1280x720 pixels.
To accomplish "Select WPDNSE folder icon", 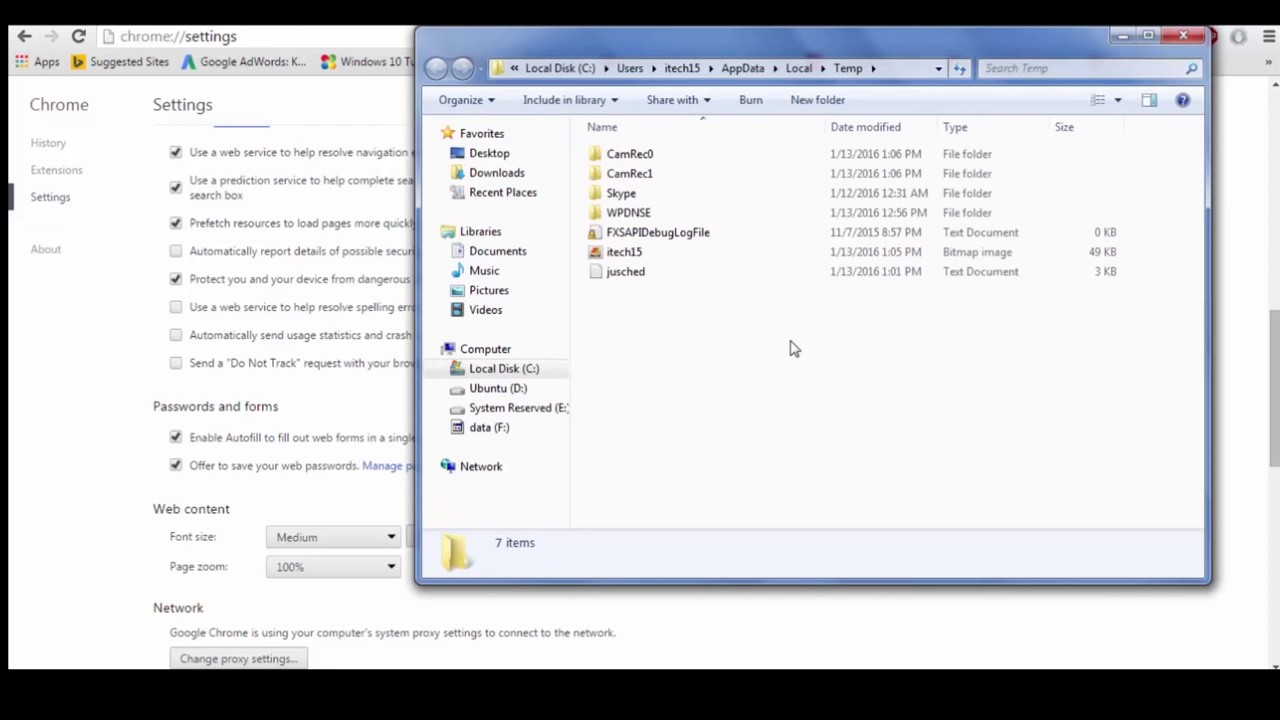I will coord(595,212).
